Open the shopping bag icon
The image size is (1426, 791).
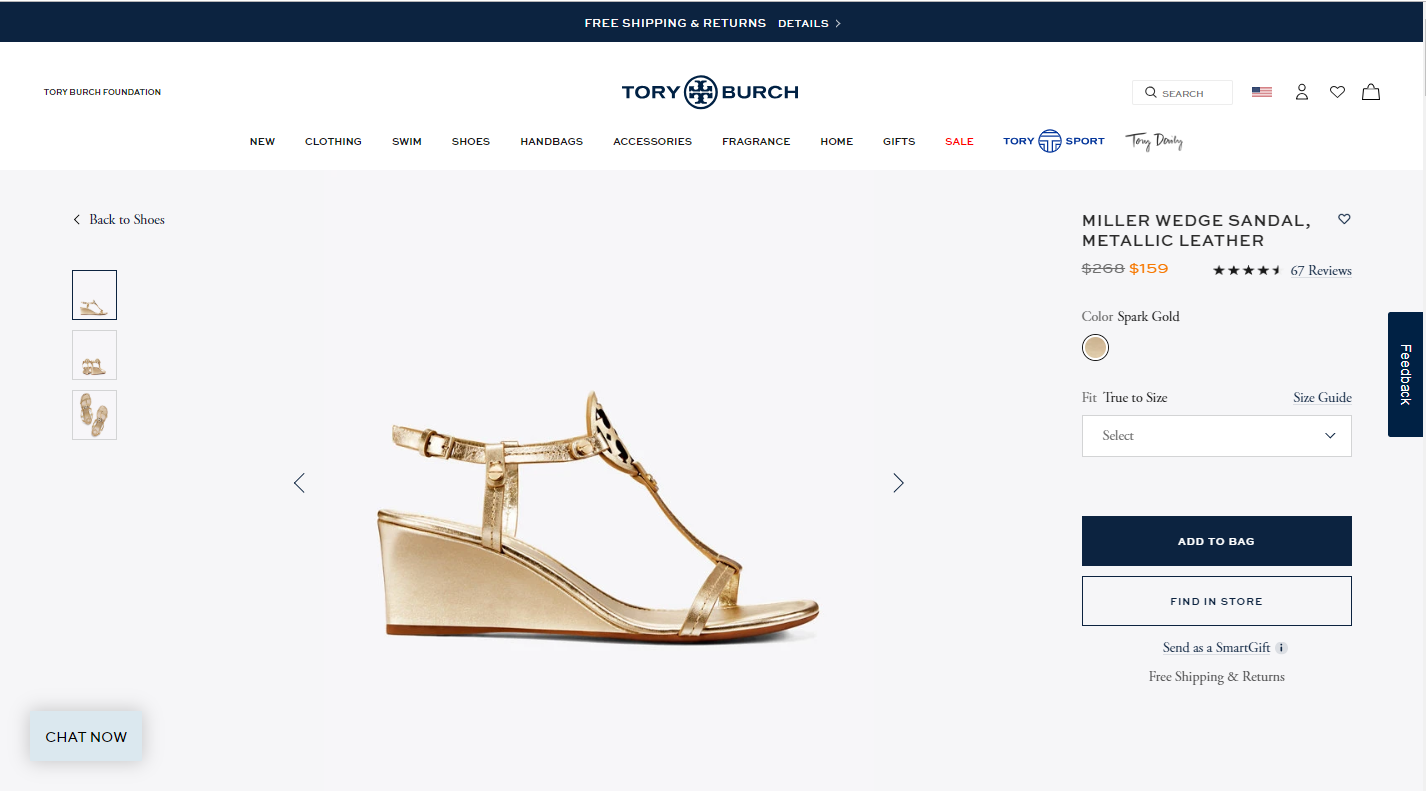point(1371,92)
